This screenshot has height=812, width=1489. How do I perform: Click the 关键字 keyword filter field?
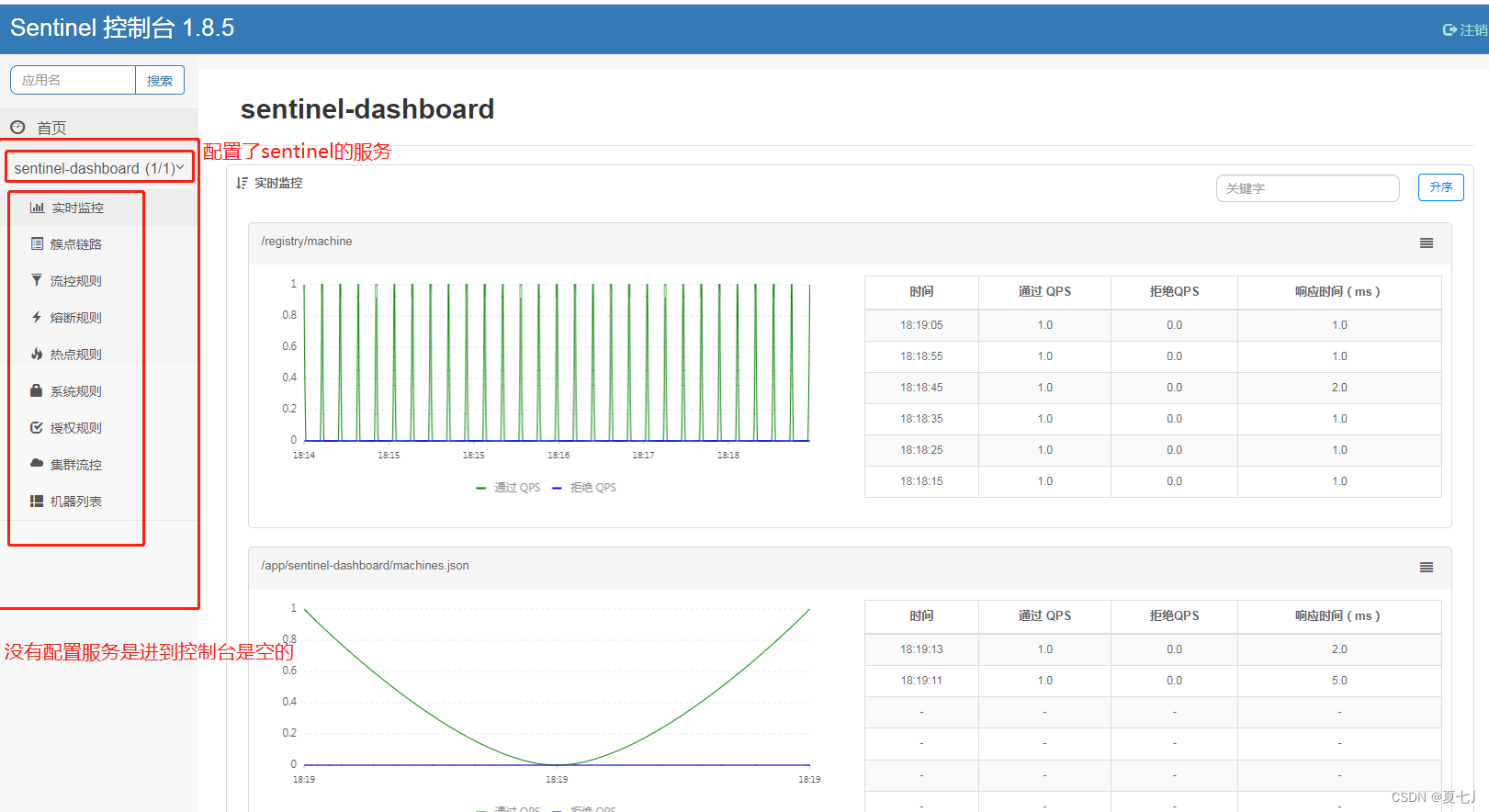[1307, 188]
